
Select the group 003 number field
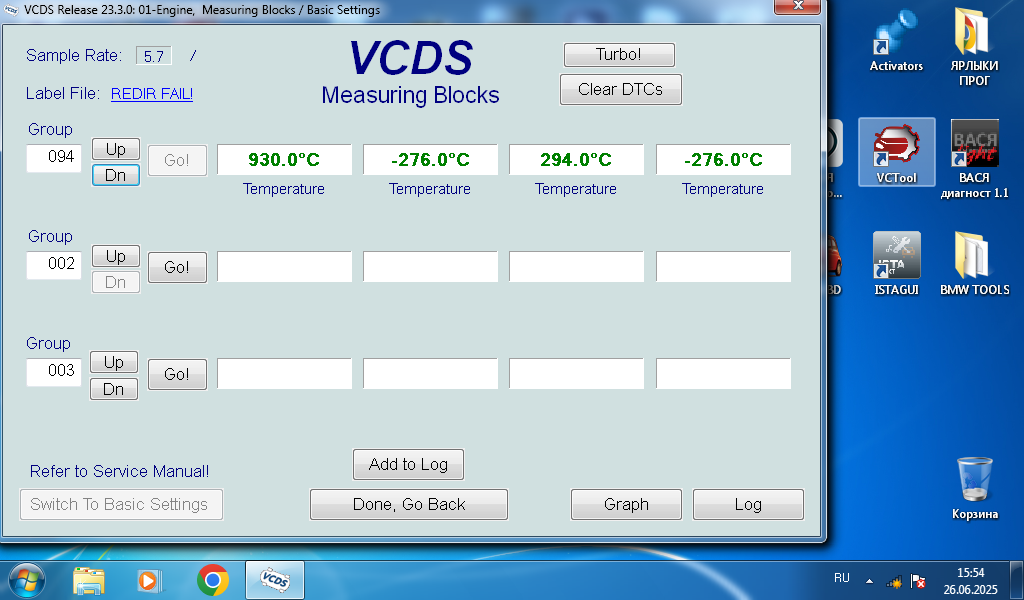click(x=54, y=371)
